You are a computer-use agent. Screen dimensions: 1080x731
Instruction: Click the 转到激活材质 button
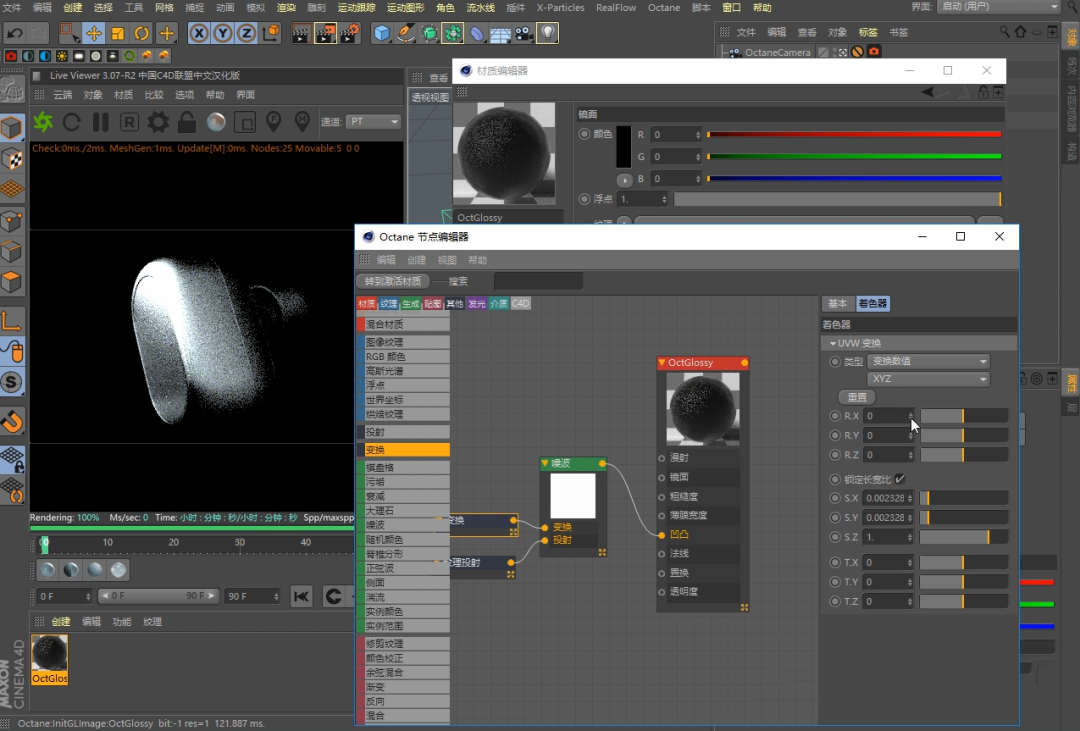click(x=393, y=281)
